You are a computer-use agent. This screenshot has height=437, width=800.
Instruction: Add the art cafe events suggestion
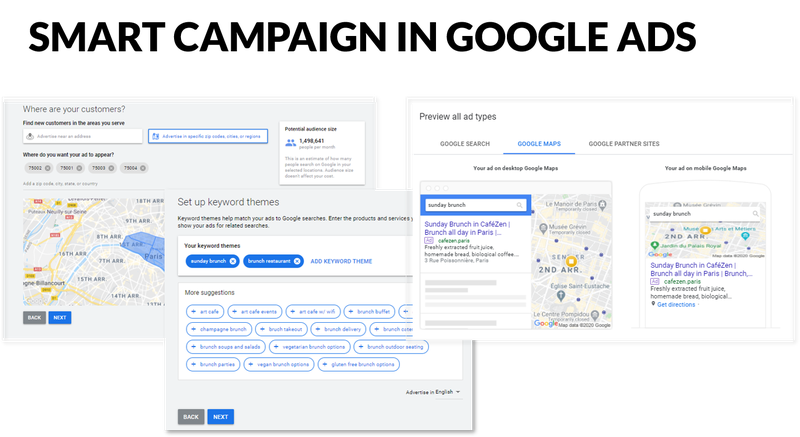click(x=254, y=311)
